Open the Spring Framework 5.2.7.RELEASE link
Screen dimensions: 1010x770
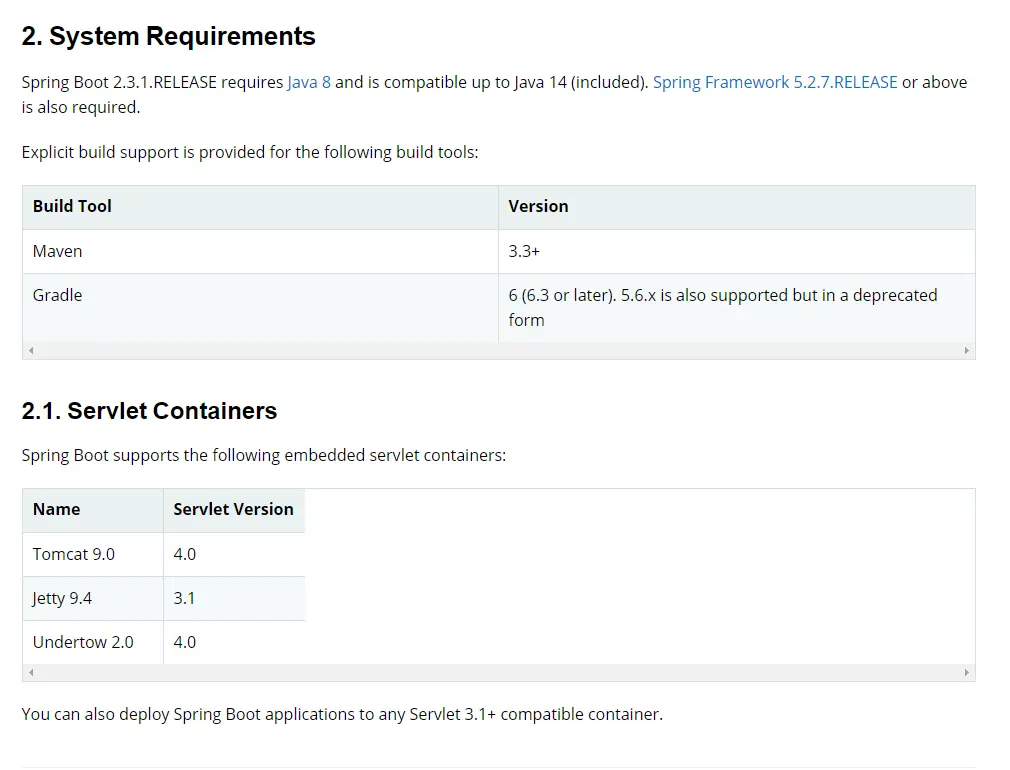pos(775,82)
